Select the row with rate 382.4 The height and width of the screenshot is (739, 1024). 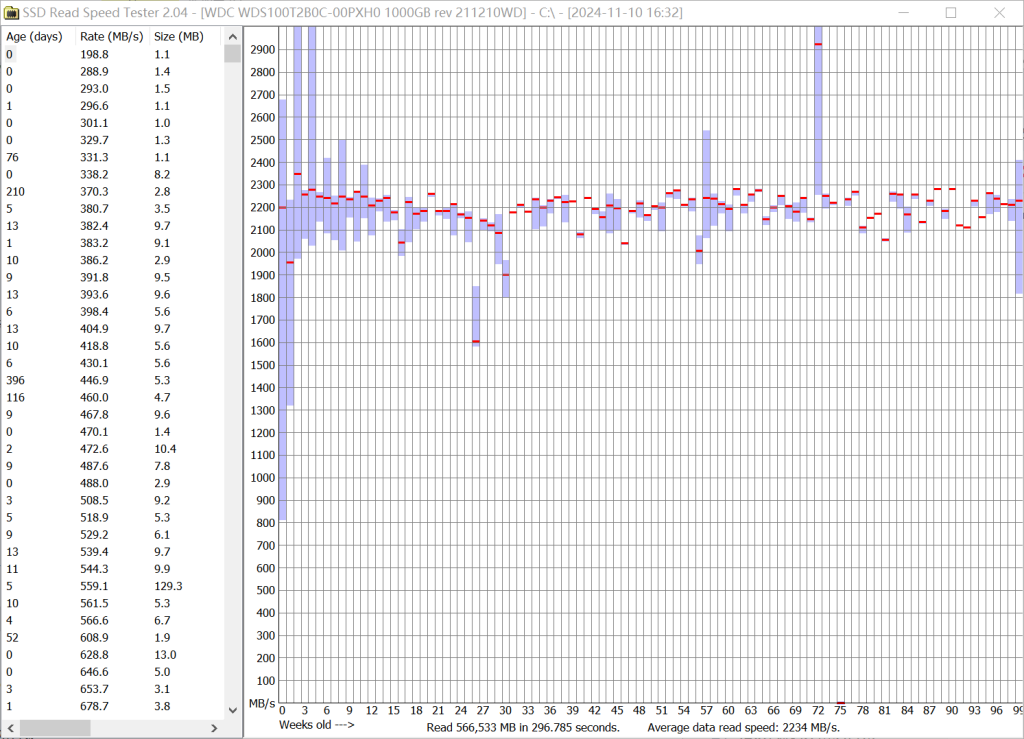(113, 226)
